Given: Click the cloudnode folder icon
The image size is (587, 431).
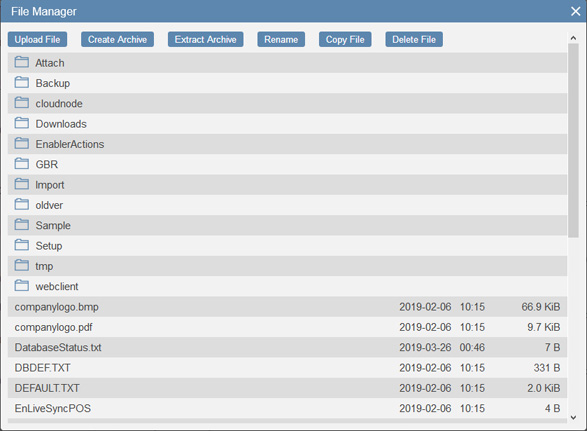Looking at the screenshot, I should point(22,103).
